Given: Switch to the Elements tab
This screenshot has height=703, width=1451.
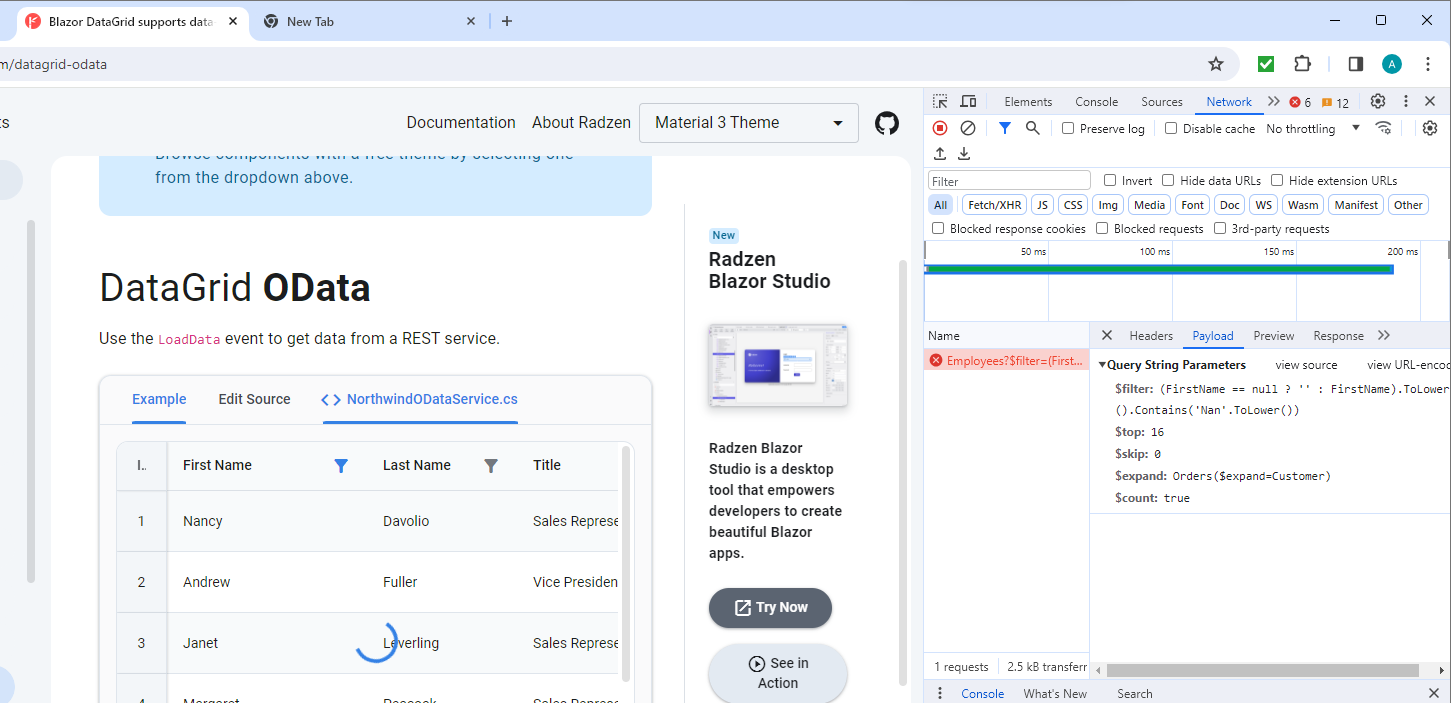Looking at the screenshot, I should 1028,101.
